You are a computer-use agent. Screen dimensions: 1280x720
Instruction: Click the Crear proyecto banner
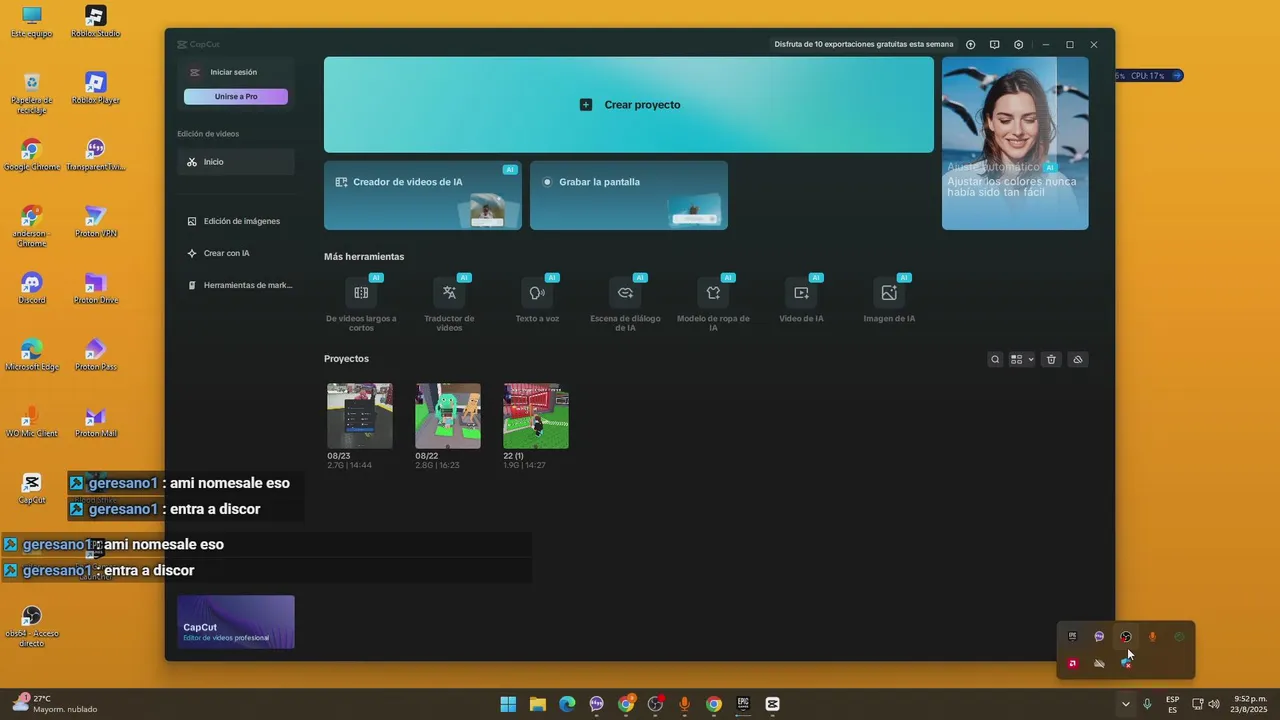pos(629,105)
